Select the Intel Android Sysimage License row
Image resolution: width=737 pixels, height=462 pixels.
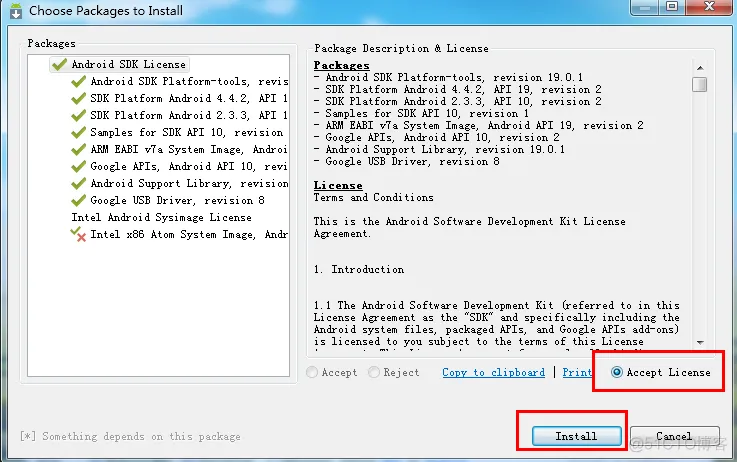[161, 218]
